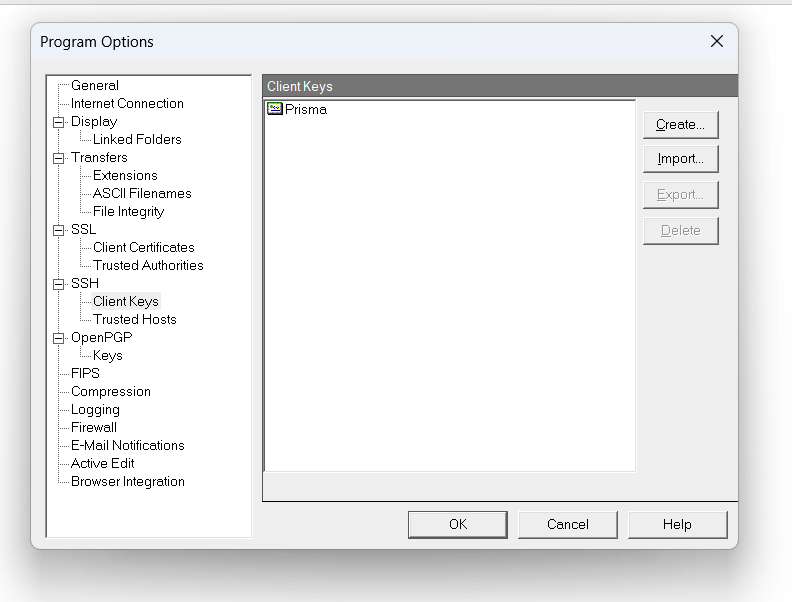Click the Create... key button

(680, 125)
